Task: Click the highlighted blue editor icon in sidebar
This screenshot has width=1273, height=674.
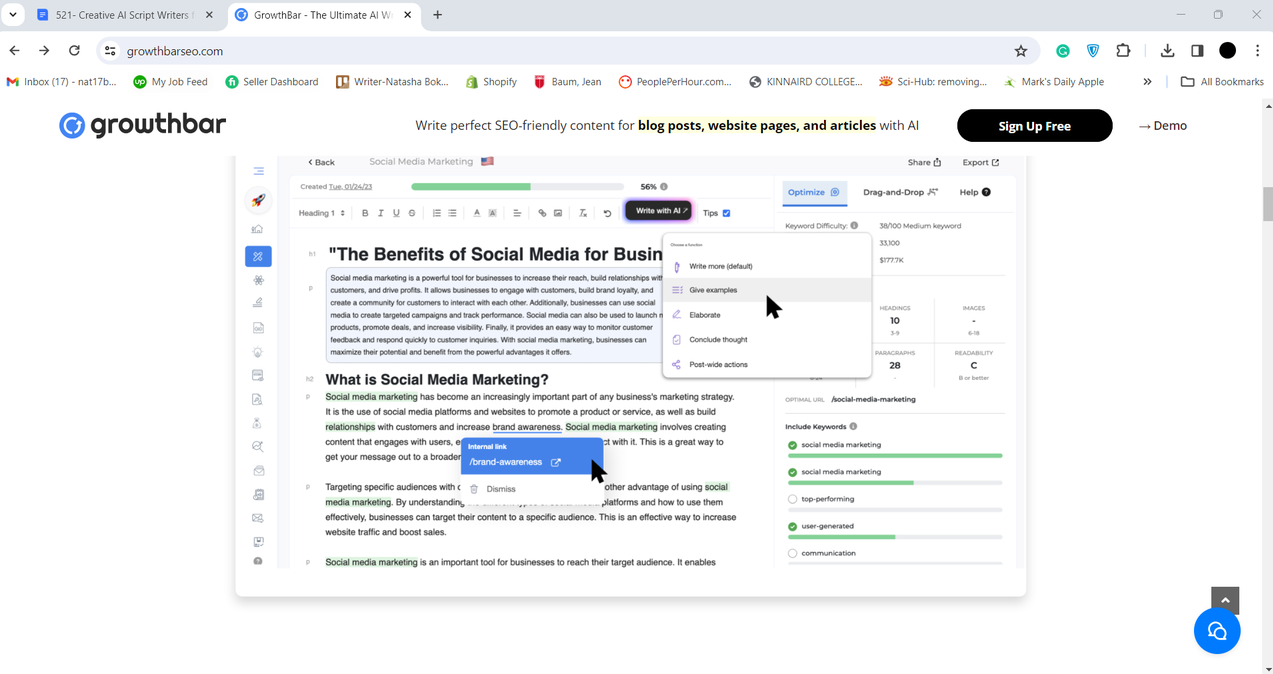Action: [258, 256]
